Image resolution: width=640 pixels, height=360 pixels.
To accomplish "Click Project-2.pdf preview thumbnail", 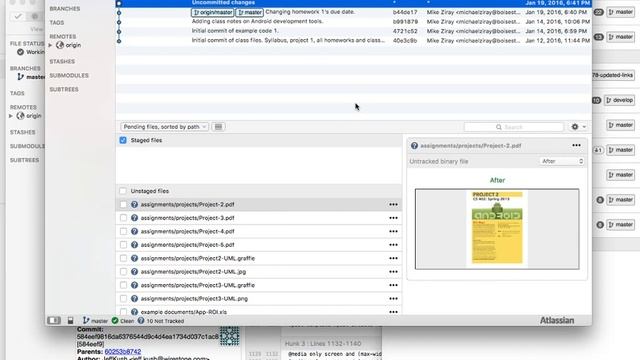I will [497, 229].
